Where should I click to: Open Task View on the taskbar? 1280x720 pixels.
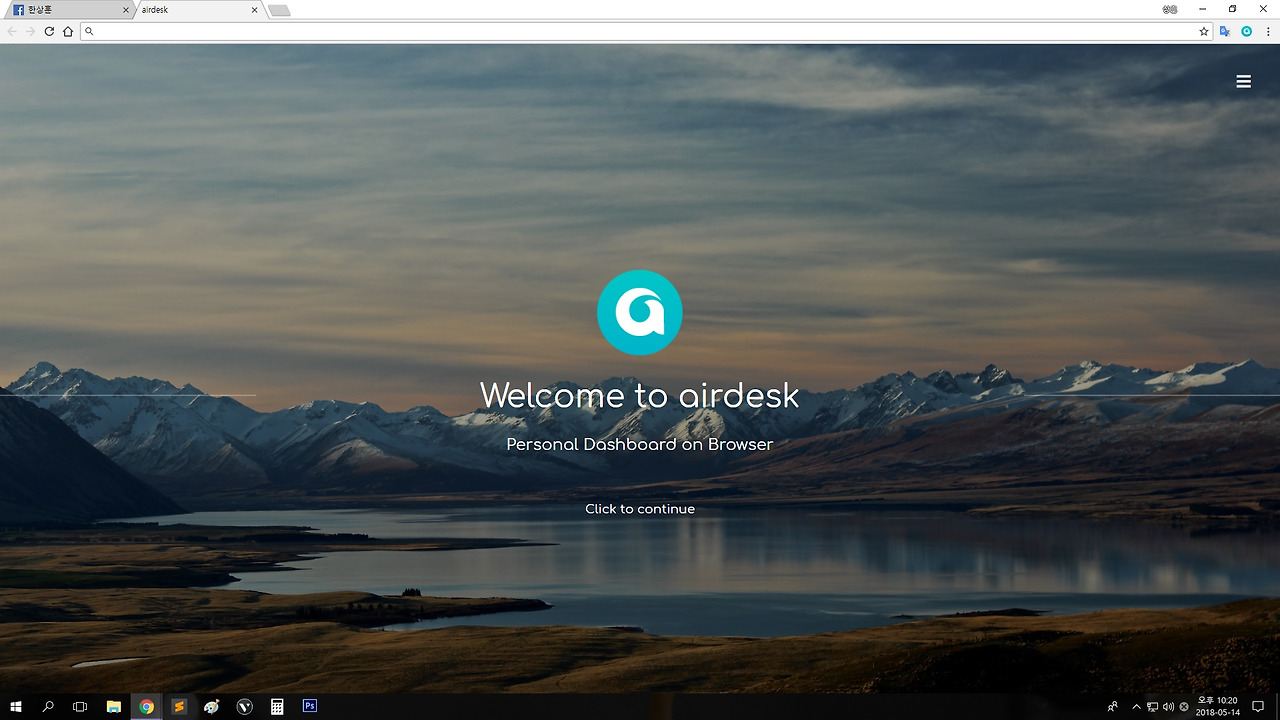point(80,706)
